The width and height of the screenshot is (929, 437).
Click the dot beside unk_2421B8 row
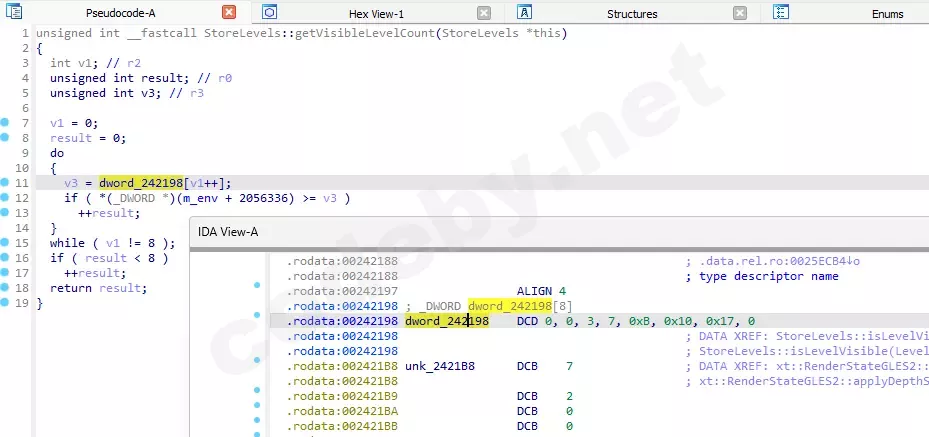click(x=257, y=361)
